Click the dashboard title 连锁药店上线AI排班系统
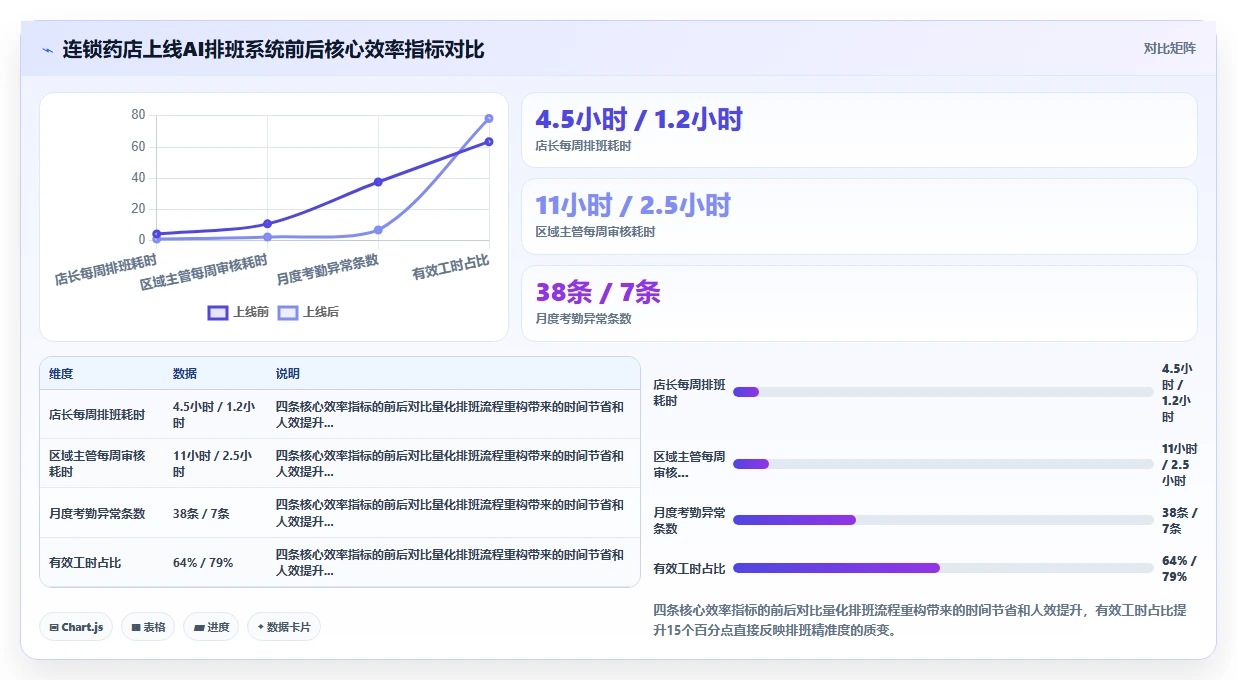 click(273, 49)
